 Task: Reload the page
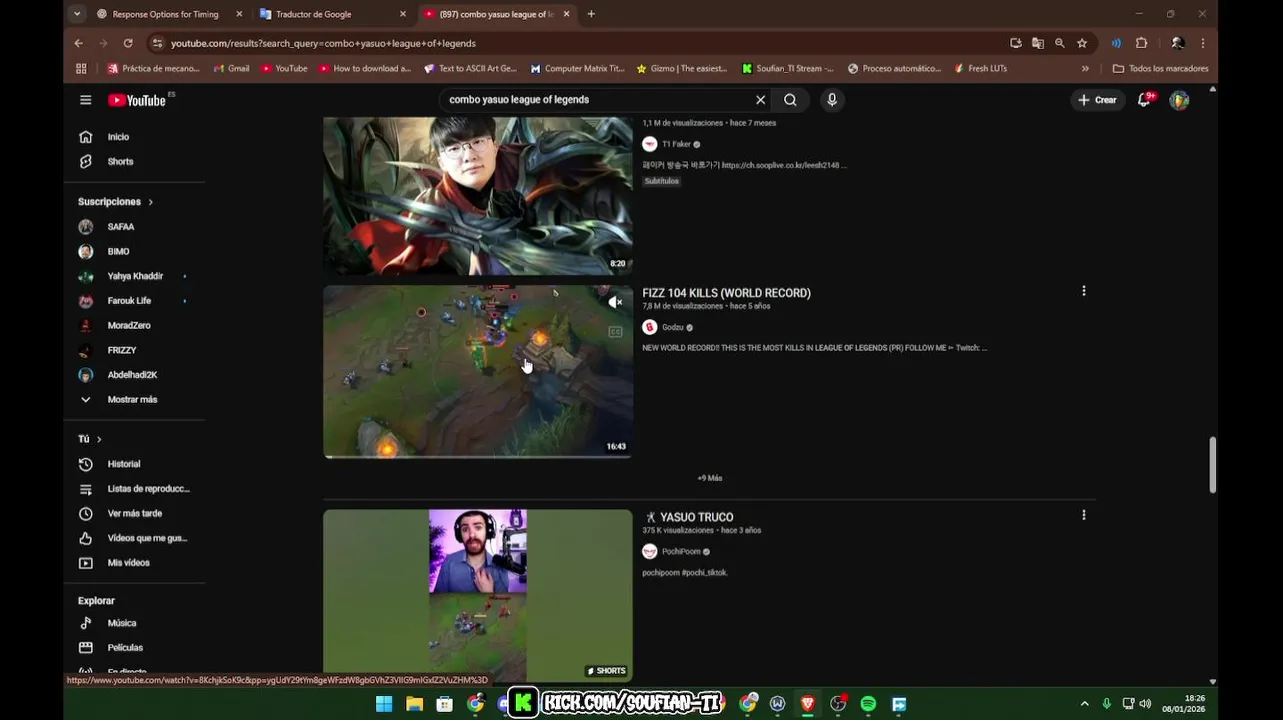coord(128,43)
